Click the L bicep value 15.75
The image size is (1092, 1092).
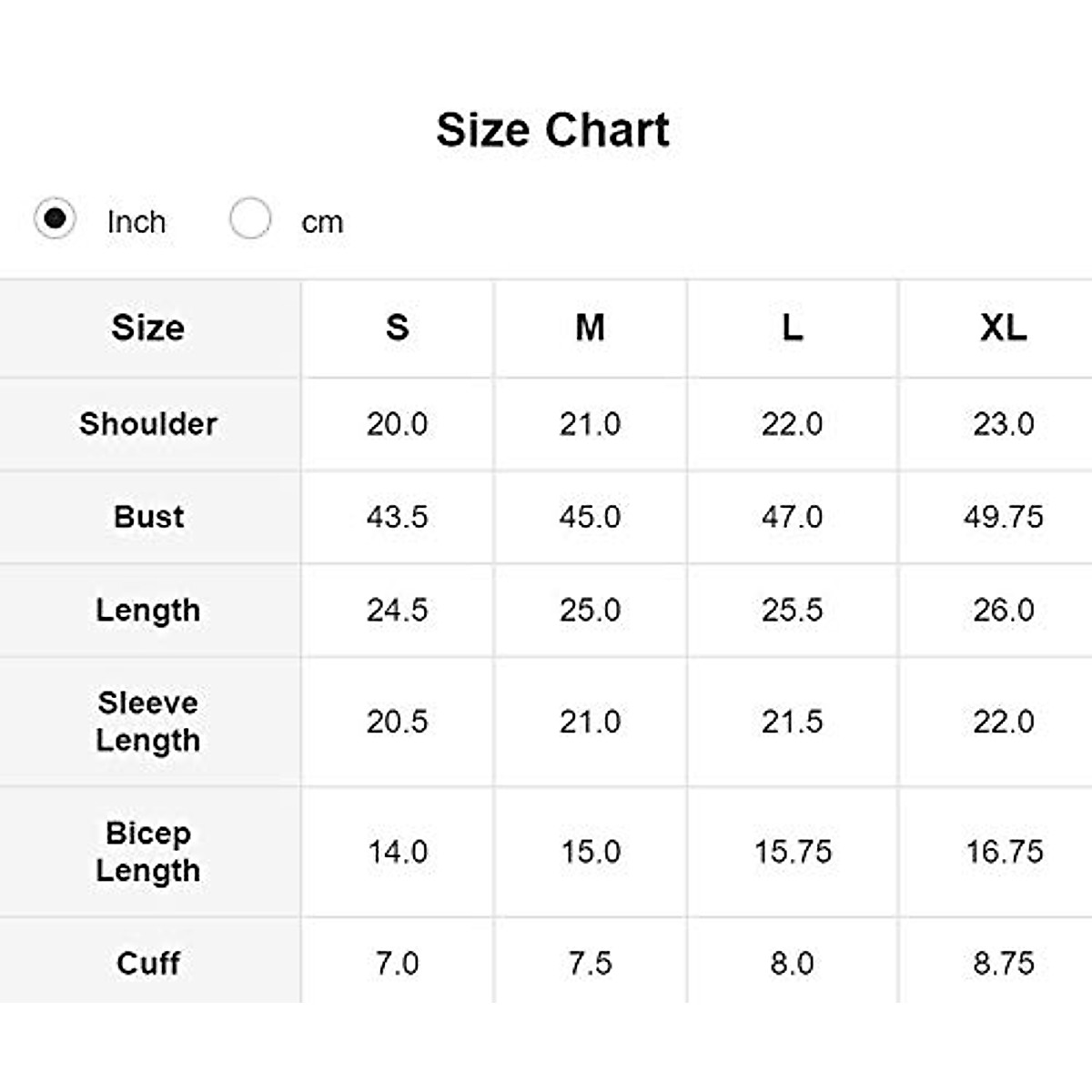pos(792,852)
